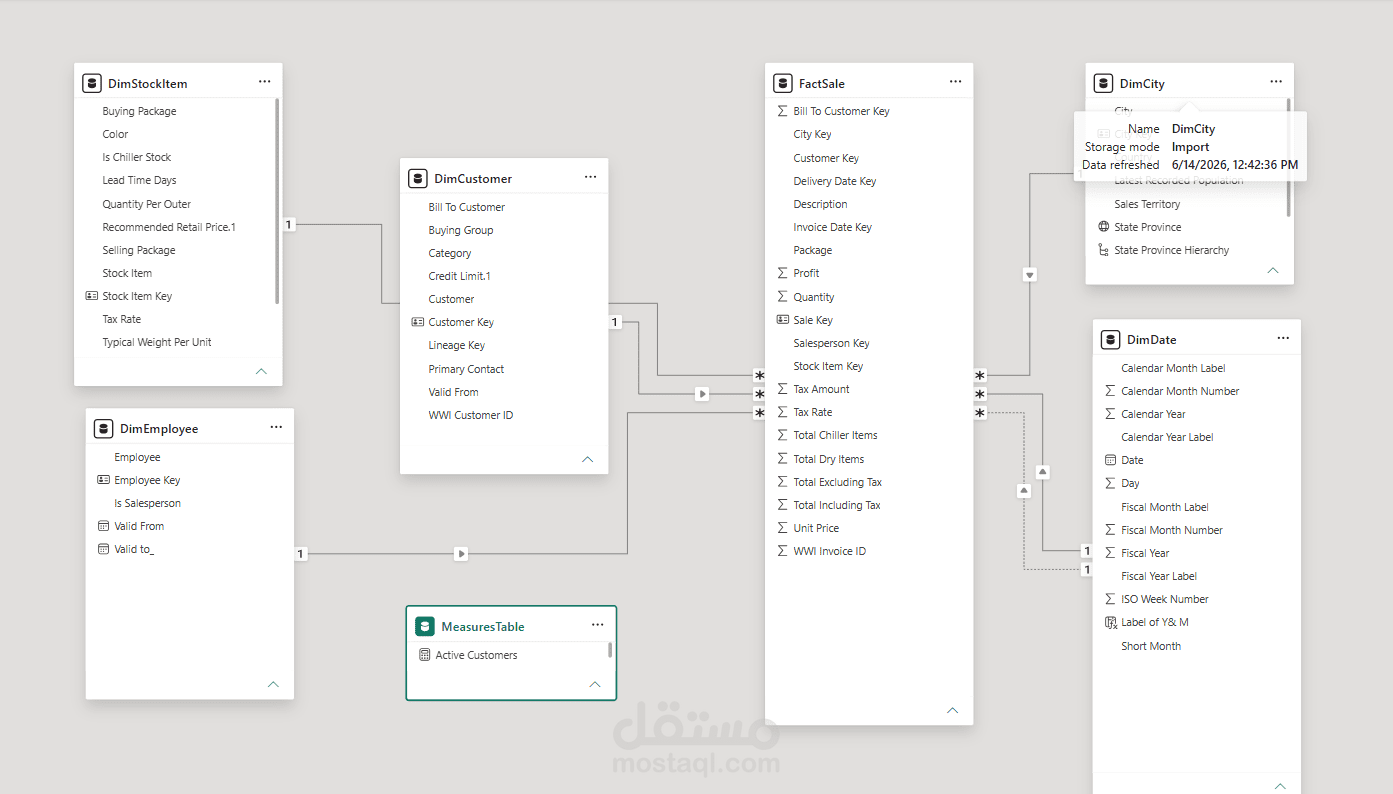This screenshot has height=794, width=1393.
Task: Open MeasuresTable more options menu
Action: [x=597, y=625]
